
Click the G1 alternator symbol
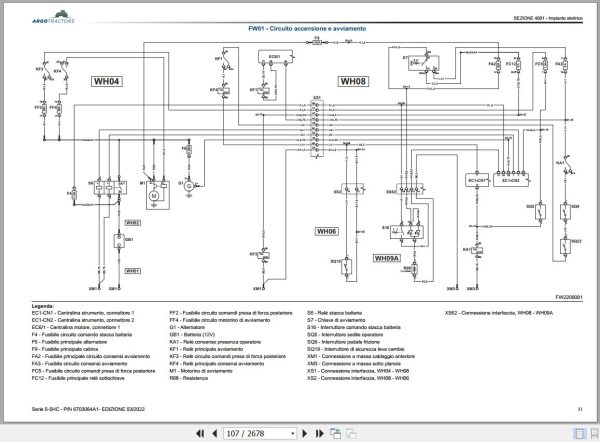coord(188,186)
